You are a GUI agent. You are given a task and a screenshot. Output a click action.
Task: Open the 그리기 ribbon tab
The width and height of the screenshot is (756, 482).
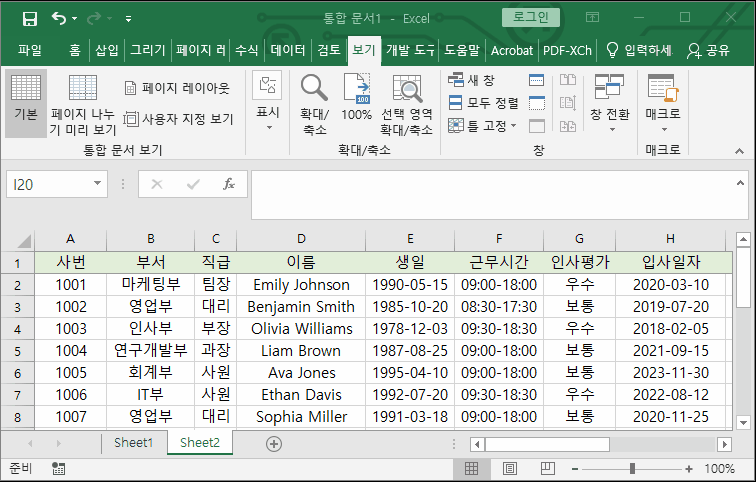(x=148, y=50)
